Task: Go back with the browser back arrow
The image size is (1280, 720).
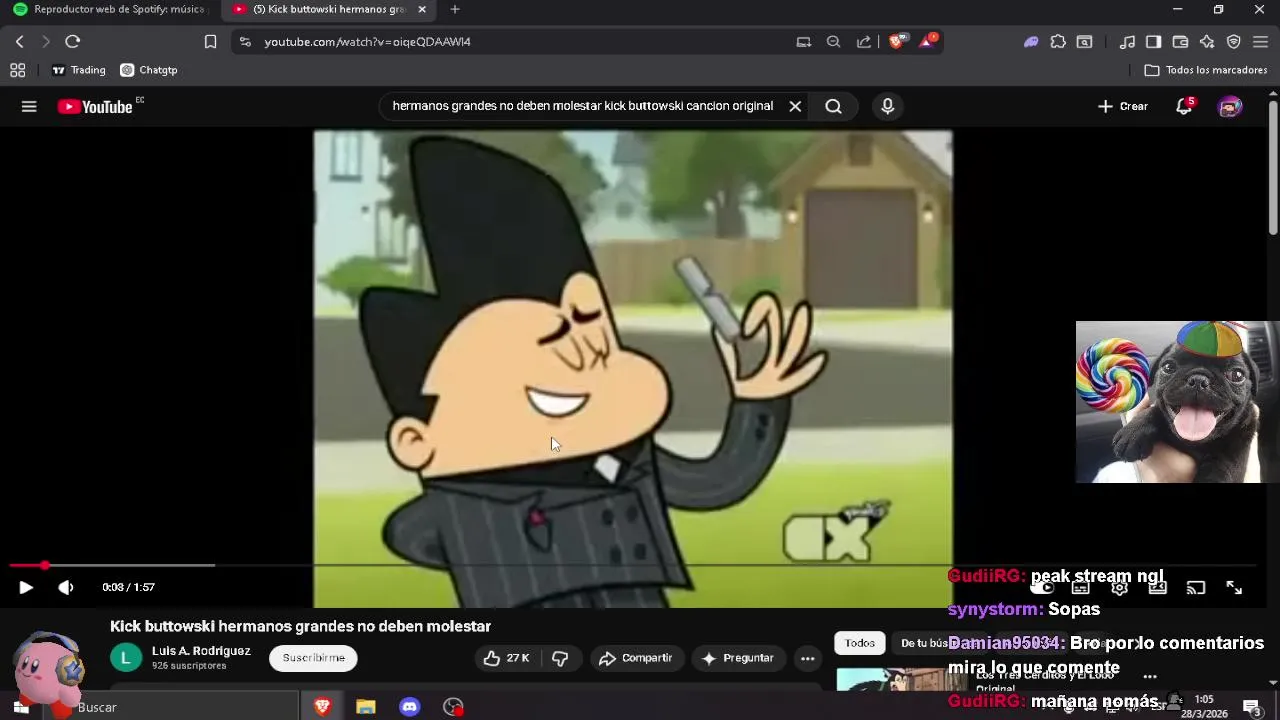Action: (19, 41)
